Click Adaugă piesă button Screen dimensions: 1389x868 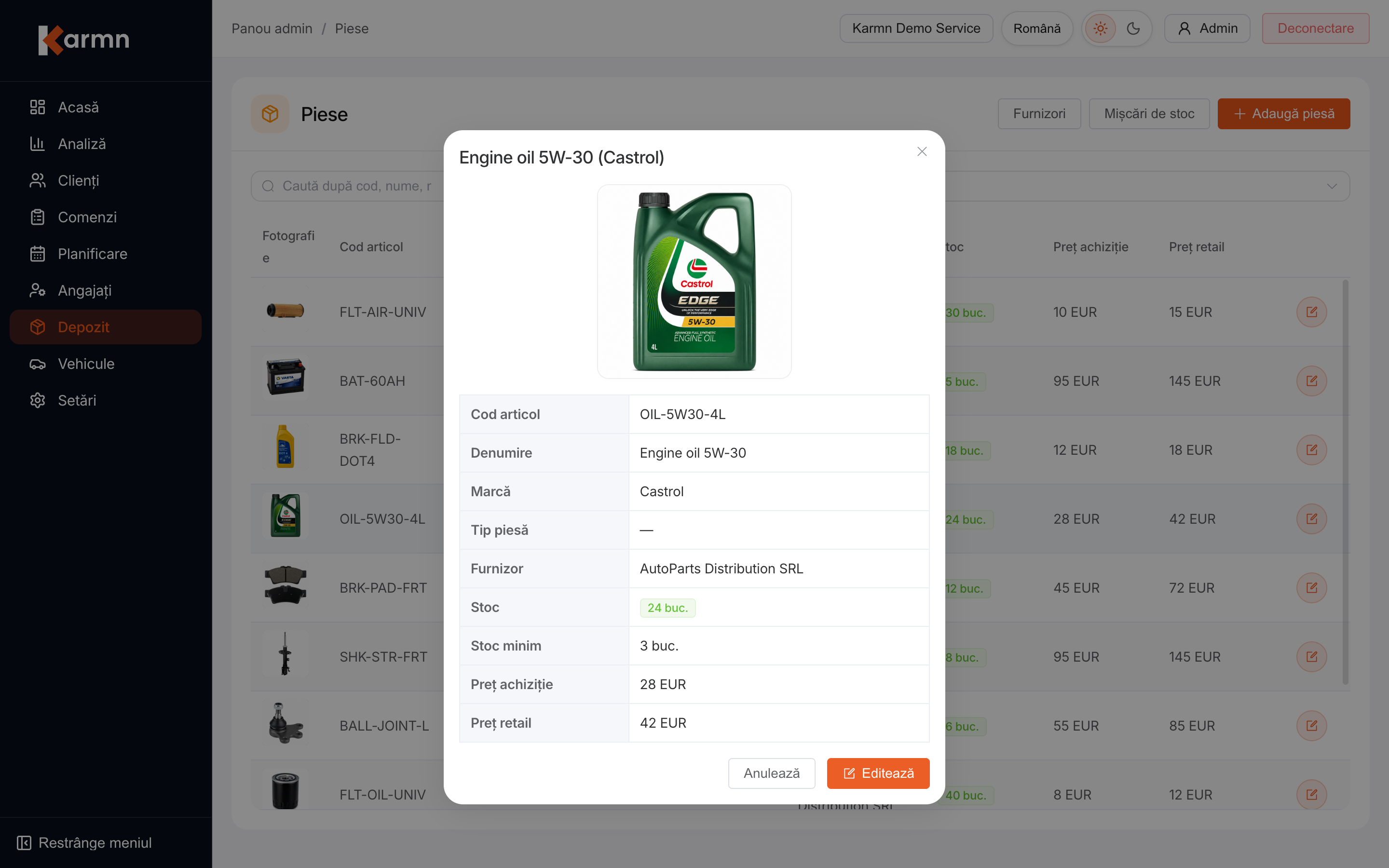[1284, 114]
